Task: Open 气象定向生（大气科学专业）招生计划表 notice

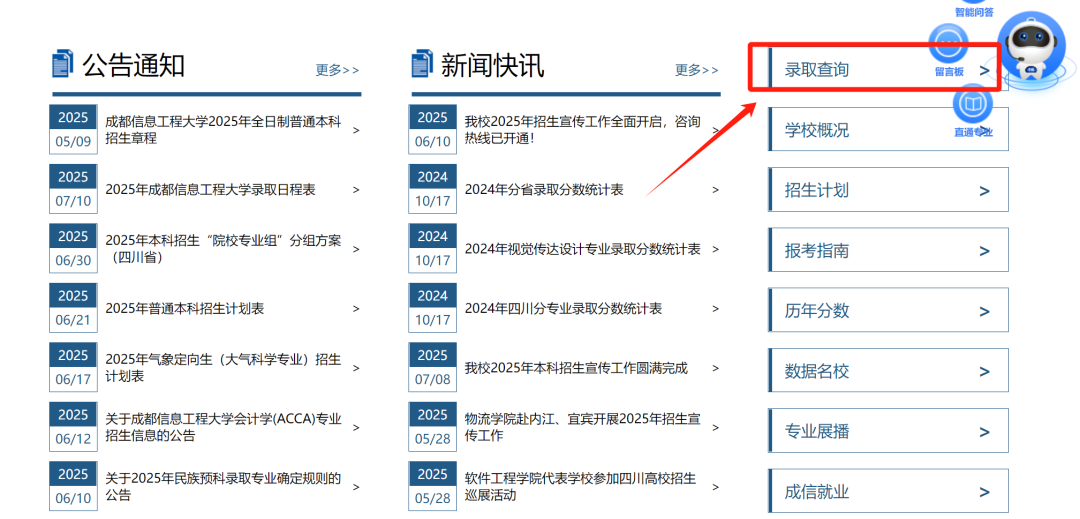Action: (223, 368)
